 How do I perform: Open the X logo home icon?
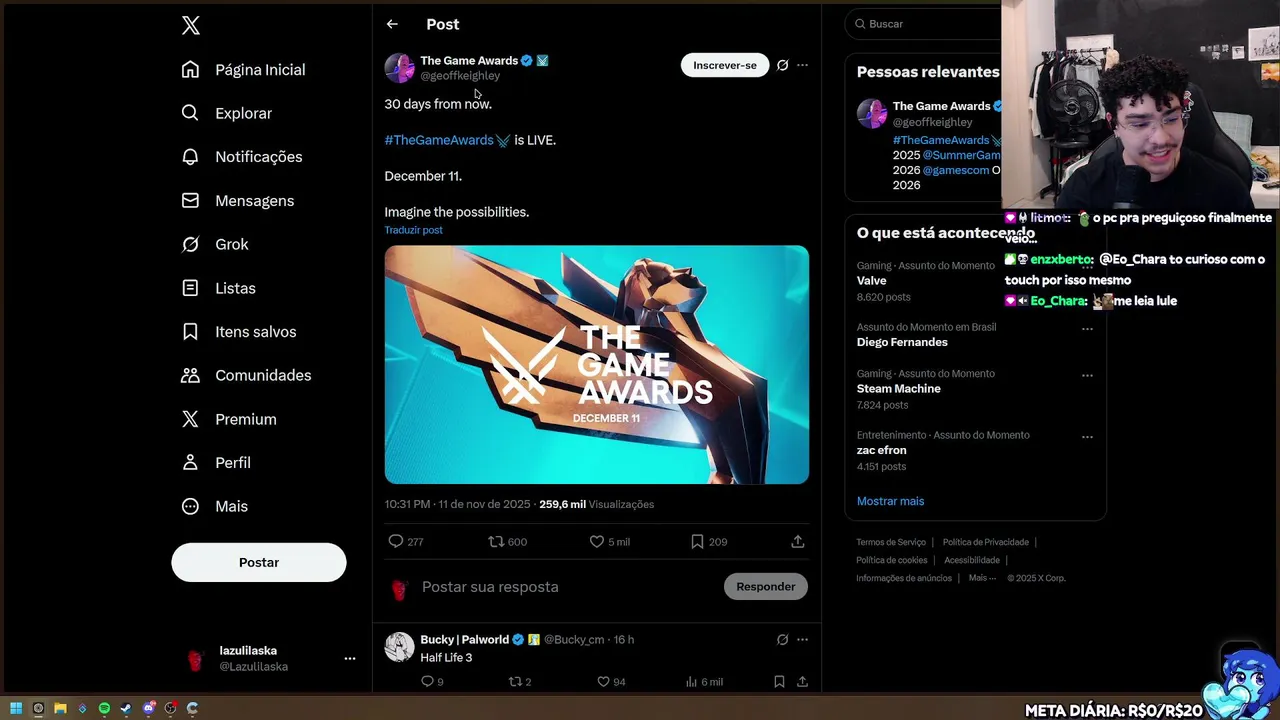[191, 26]
